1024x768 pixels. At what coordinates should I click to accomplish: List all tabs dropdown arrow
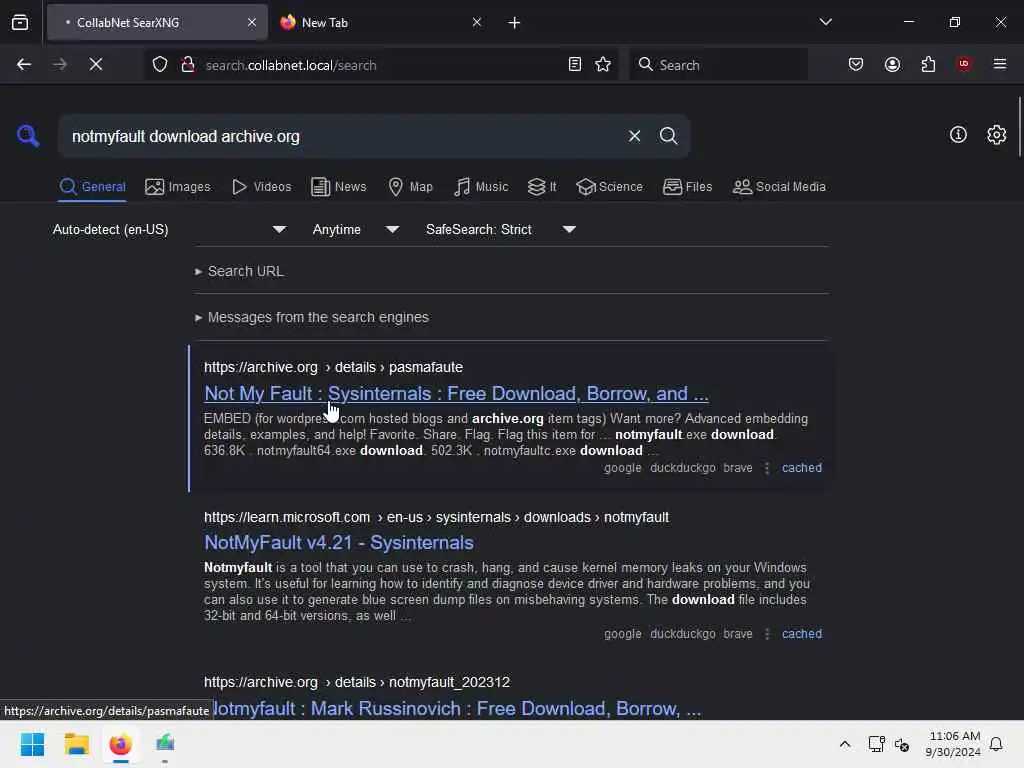[825, 22]
